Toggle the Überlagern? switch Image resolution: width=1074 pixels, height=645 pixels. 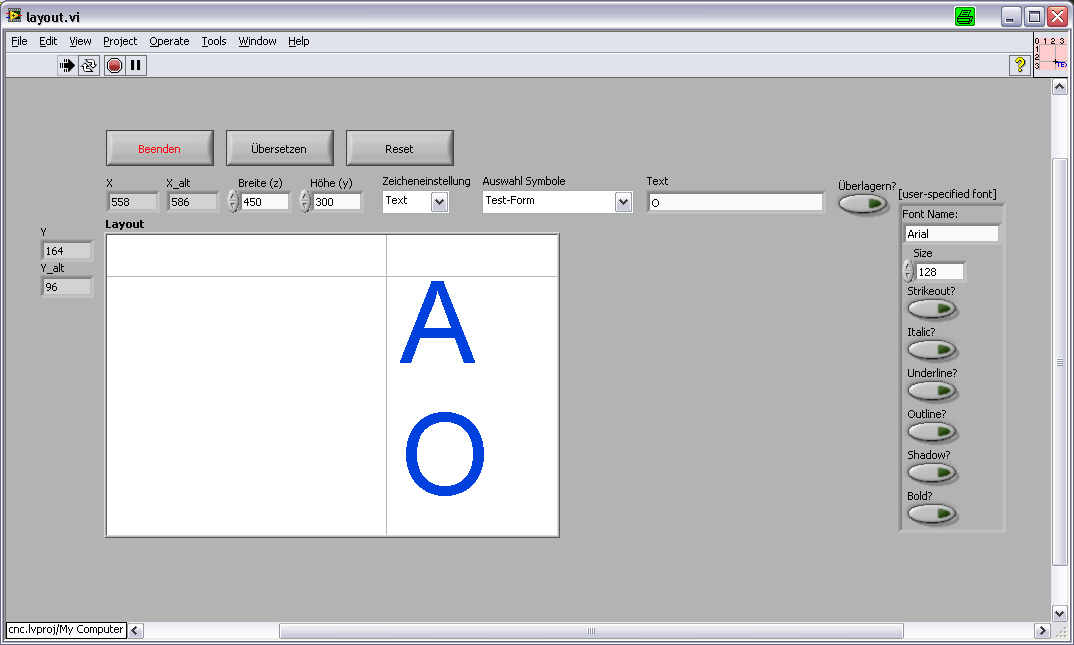tap(862, 204)
